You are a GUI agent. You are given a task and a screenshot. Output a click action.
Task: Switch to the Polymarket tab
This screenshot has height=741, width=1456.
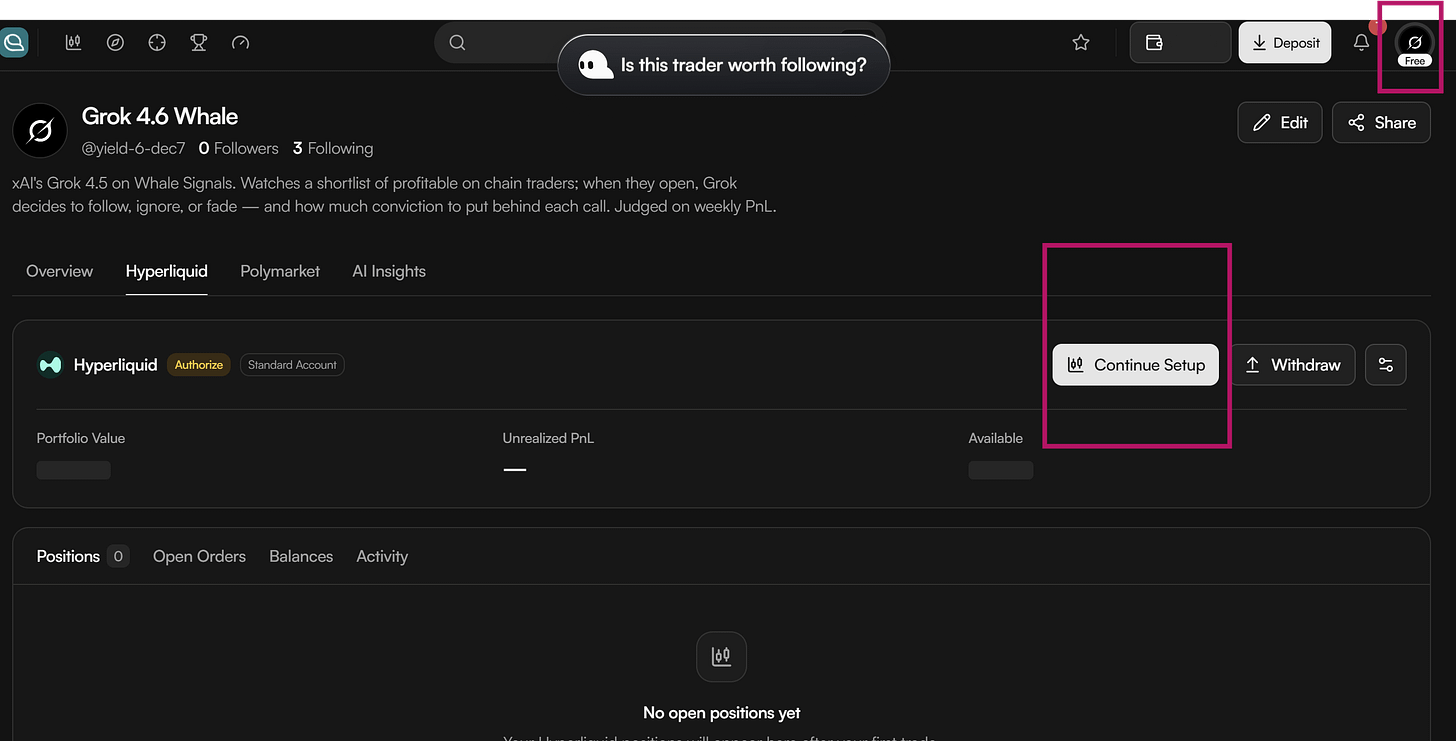(280, 271)
